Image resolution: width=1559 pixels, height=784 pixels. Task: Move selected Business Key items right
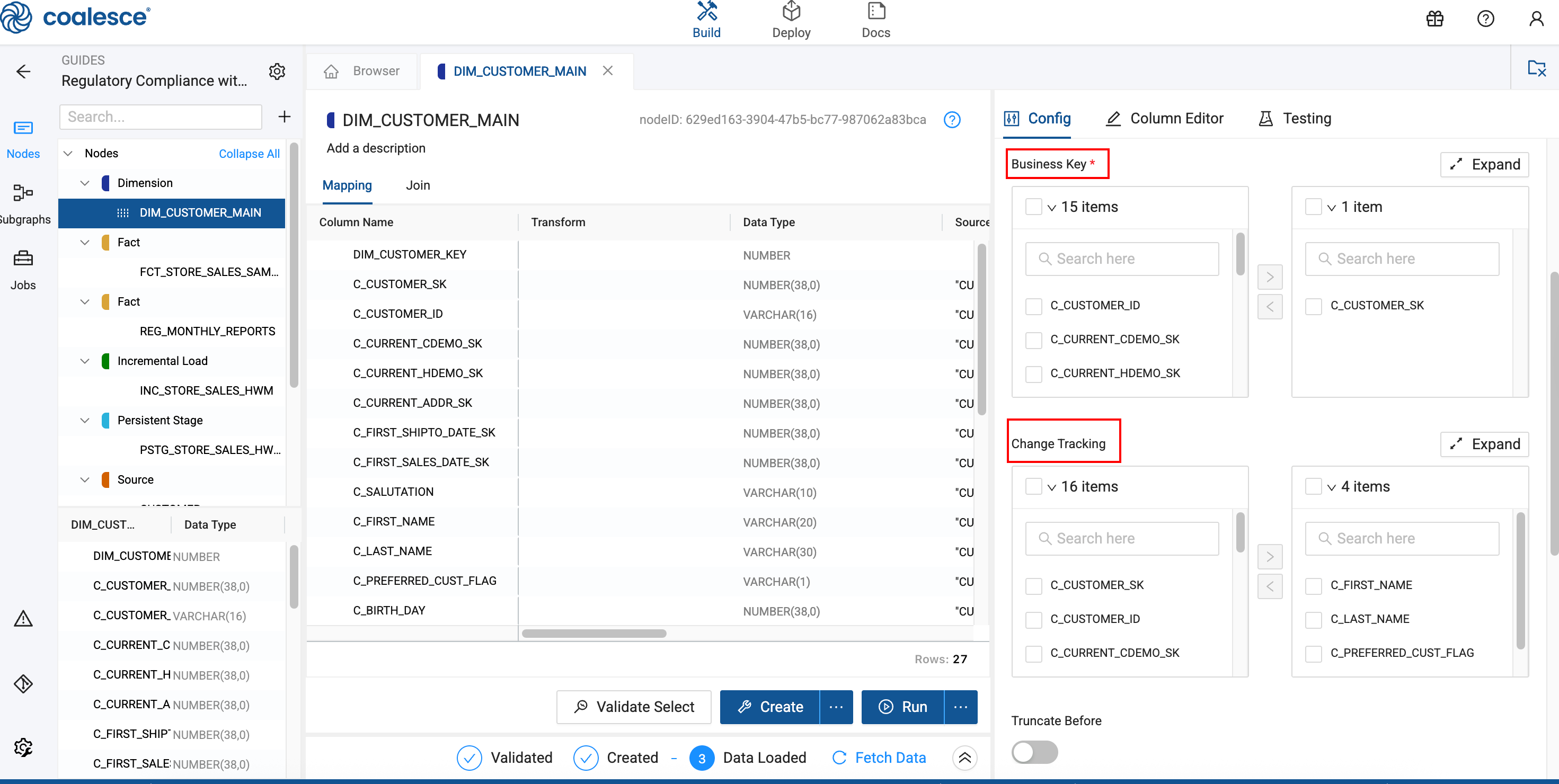click(1270, 277)
